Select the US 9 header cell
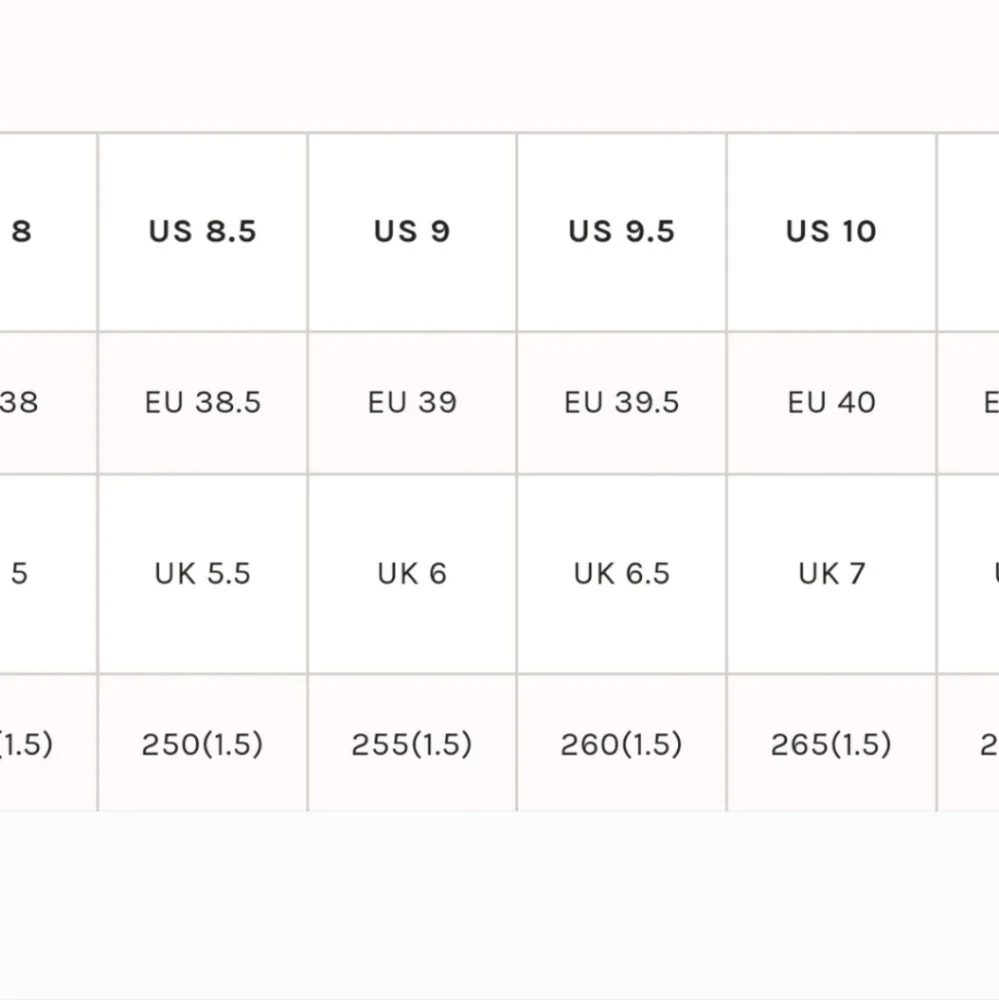 tap(412, 232)
